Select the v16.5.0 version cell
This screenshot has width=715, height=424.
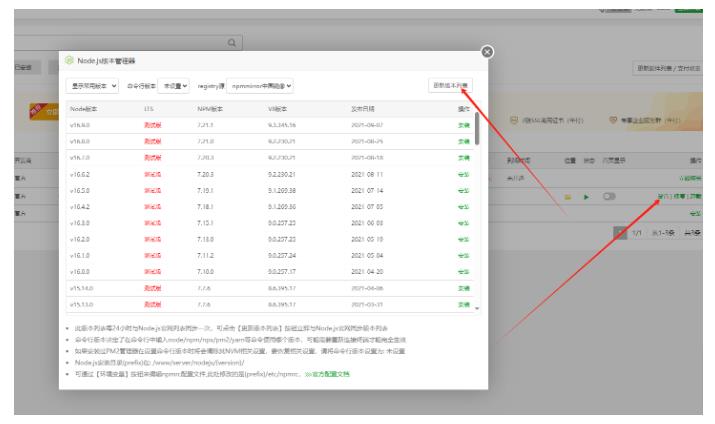click(80, 191)
